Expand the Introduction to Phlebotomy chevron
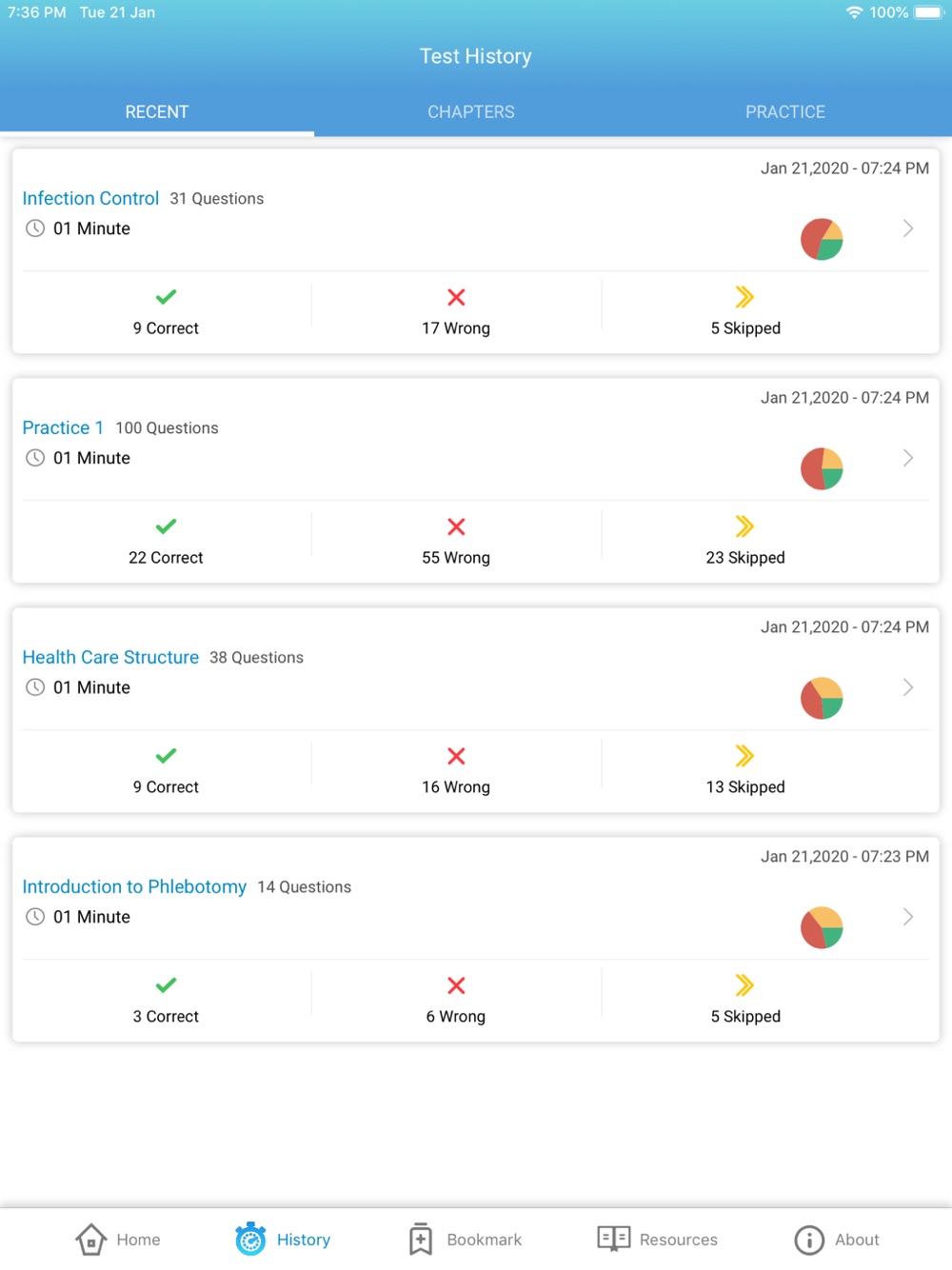This screenshot has height=1270, width=952. click(x=908, y=917)
